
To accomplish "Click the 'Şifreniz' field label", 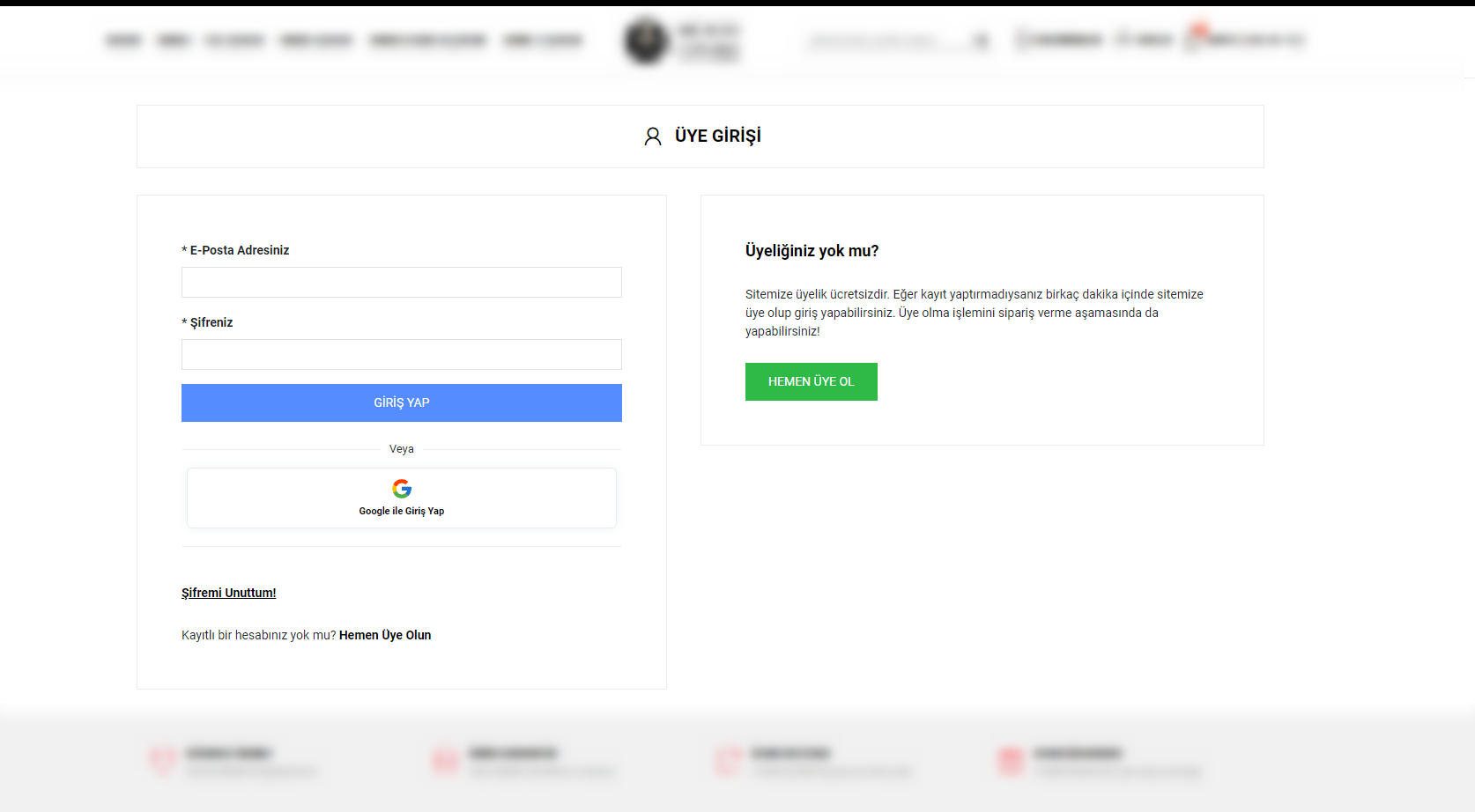I will (211, 322).
